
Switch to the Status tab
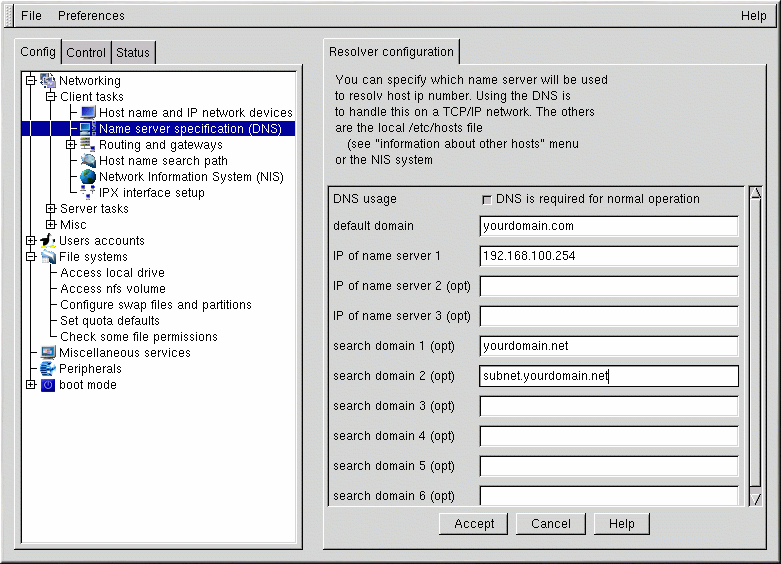(133, 53)
